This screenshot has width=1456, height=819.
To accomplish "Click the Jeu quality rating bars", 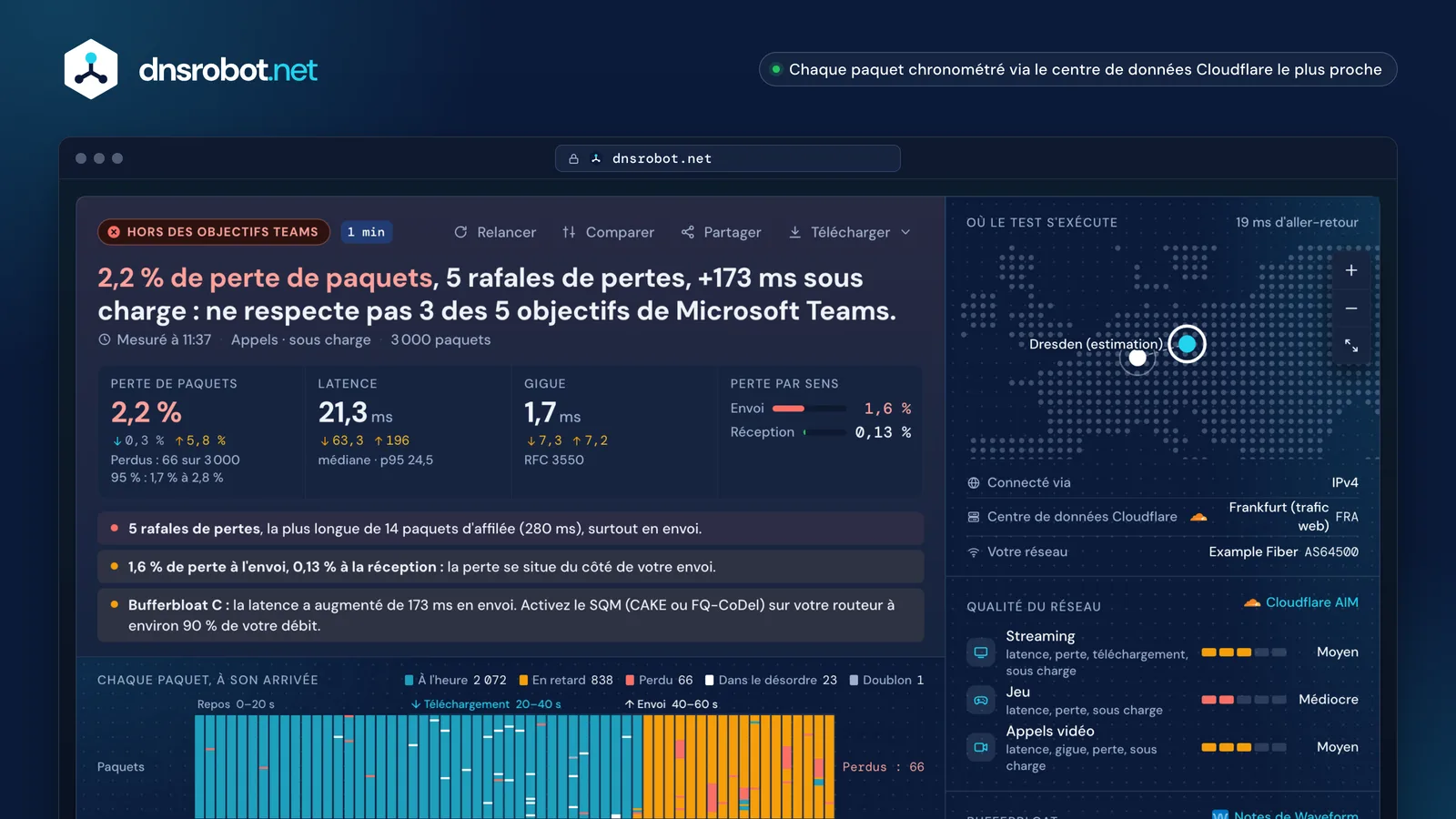I will tap(1244, 700).
